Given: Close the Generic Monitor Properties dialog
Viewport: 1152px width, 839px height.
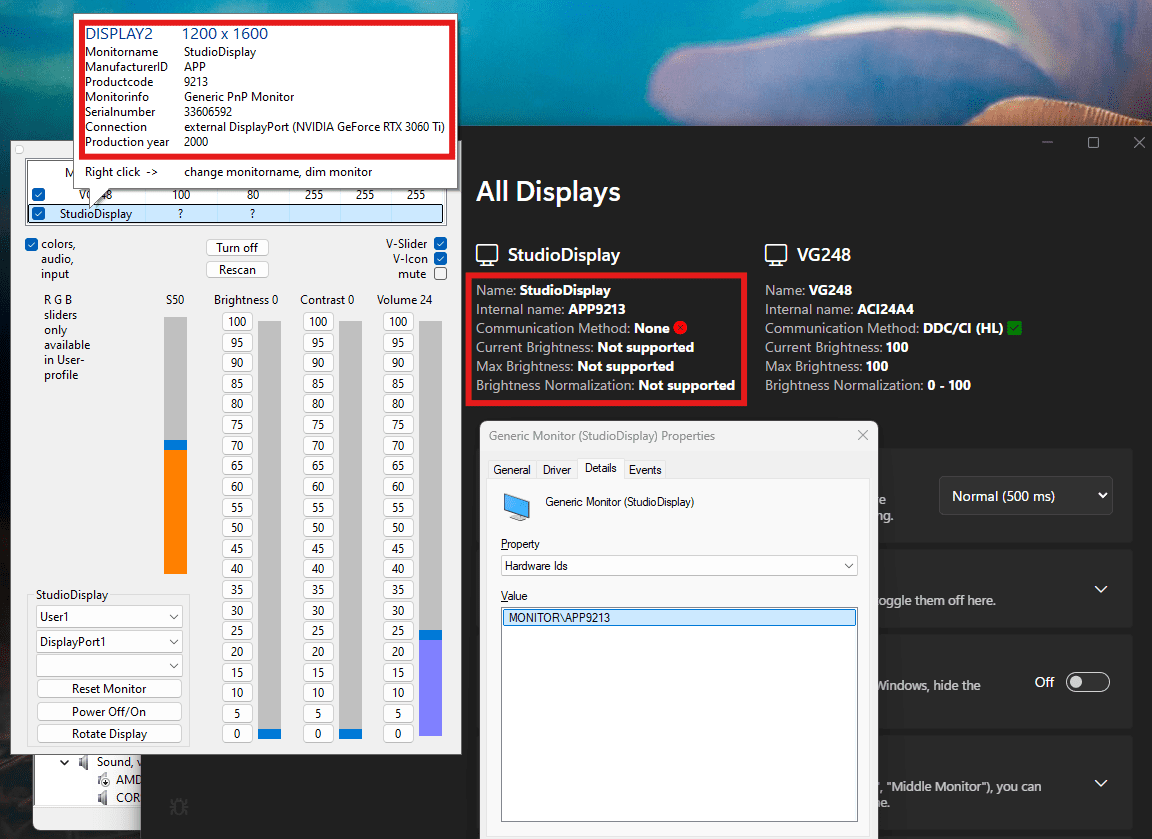Looking at the screenshot, I should (863, 435).
